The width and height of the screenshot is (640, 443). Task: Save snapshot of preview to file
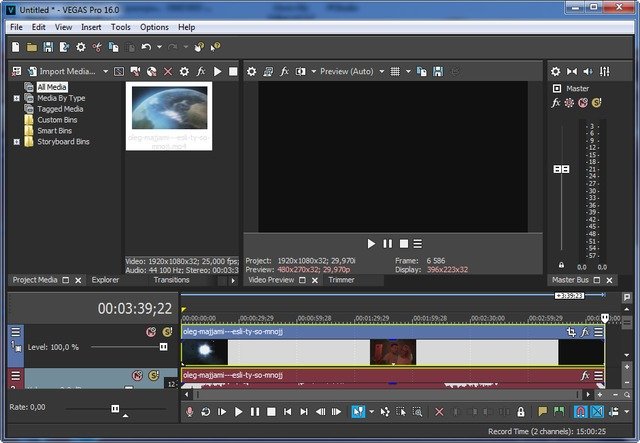[438, 72]
